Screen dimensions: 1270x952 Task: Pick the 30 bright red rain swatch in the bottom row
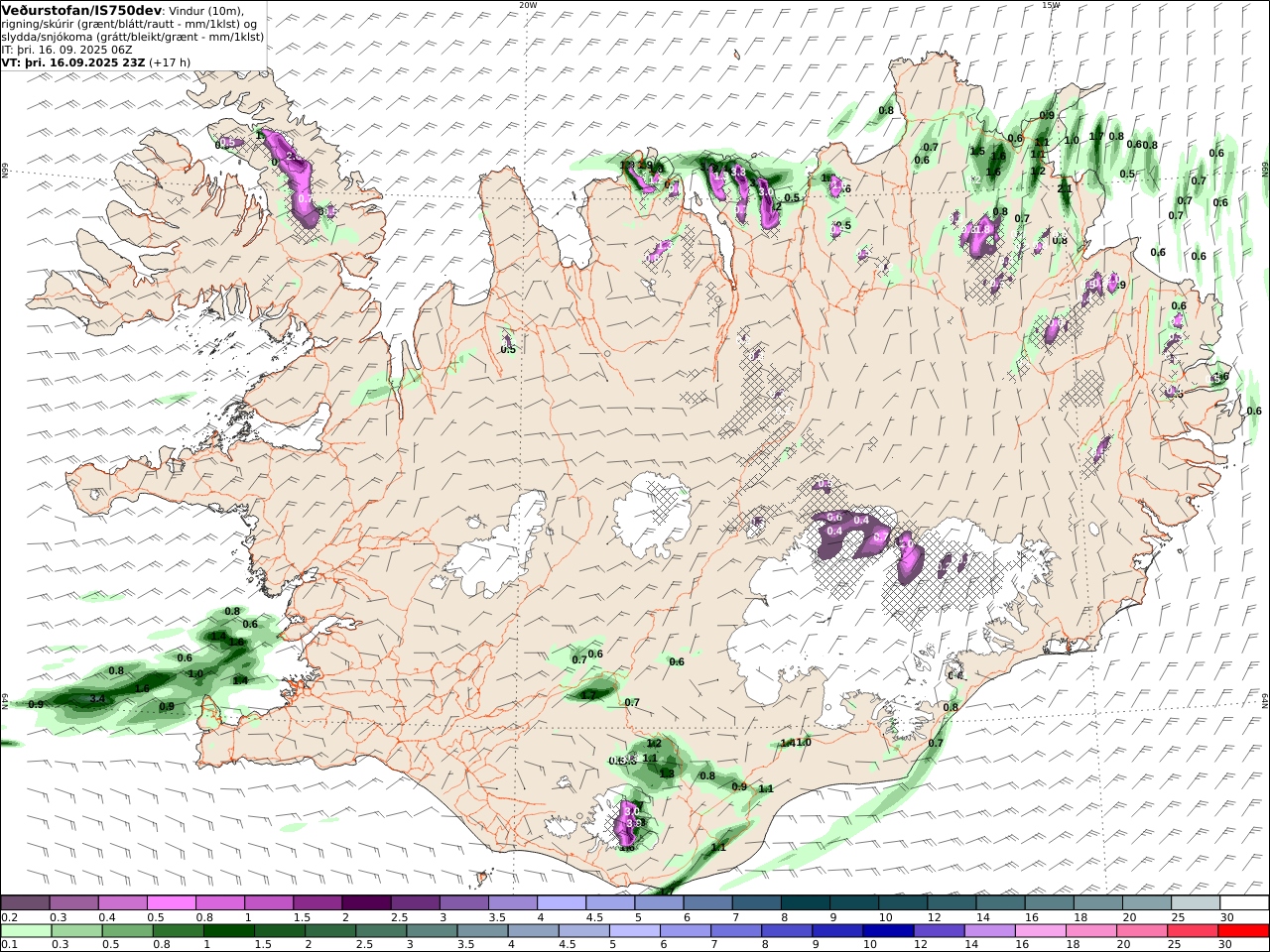pos(1243,931)
